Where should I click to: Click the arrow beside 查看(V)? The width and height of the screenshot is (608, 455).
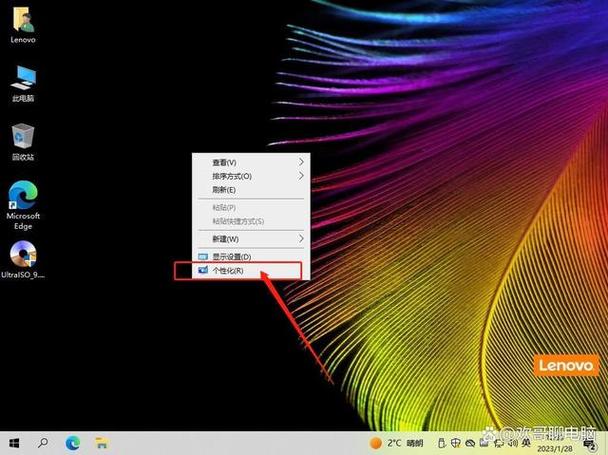(301, 162)
